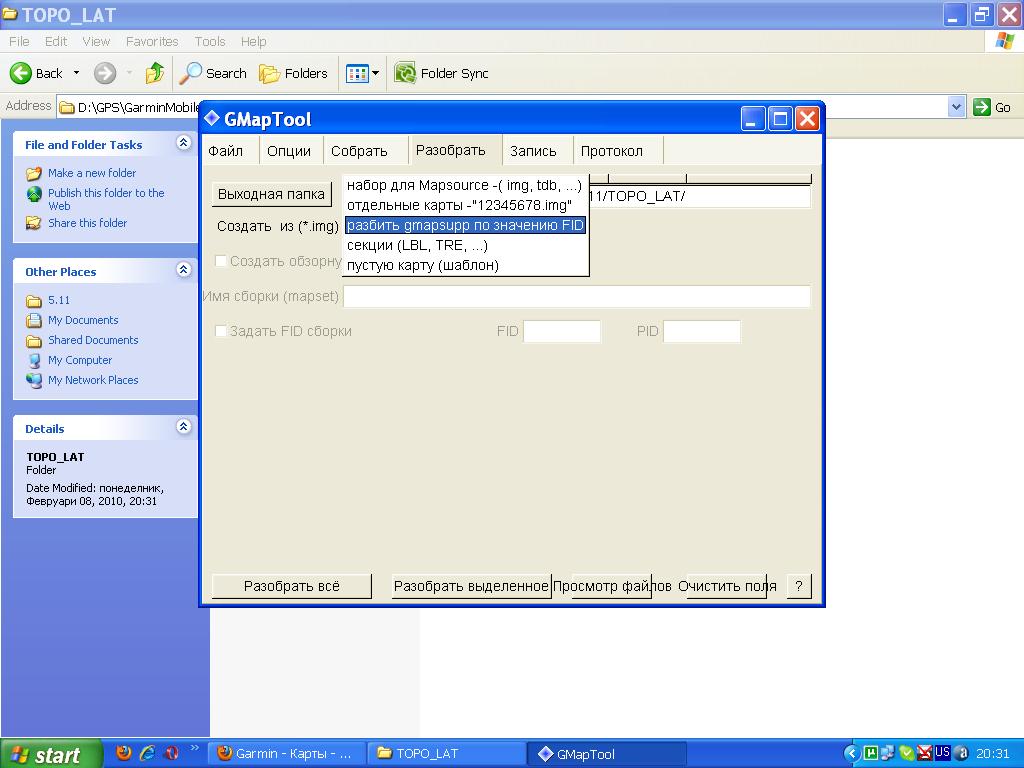Enable the 'Задать FID сборки' checkbox
The image size is (1024, 768).
(x=221, y=331)
